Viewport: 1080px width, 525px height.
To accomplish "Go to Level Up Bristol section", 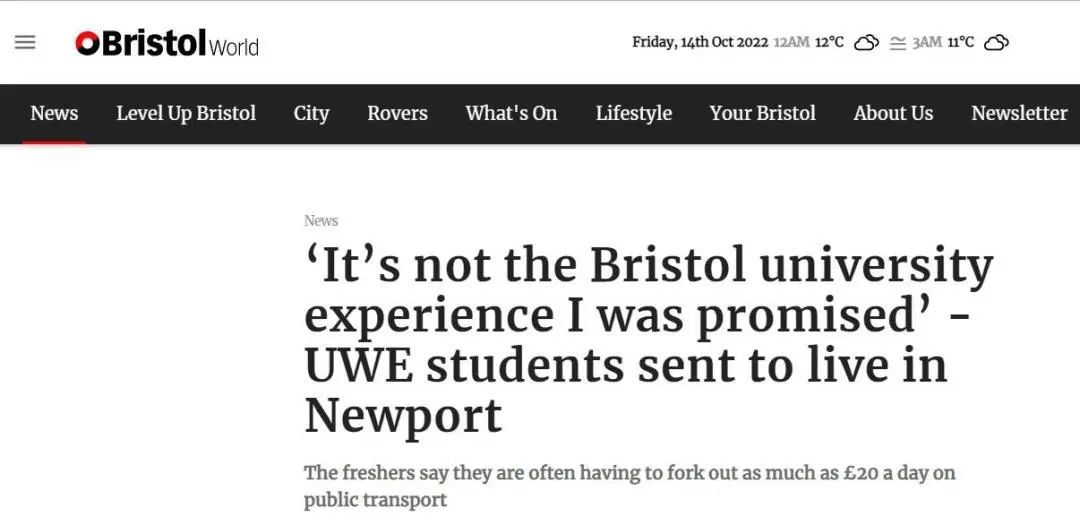I will click(x=186, y=113).
